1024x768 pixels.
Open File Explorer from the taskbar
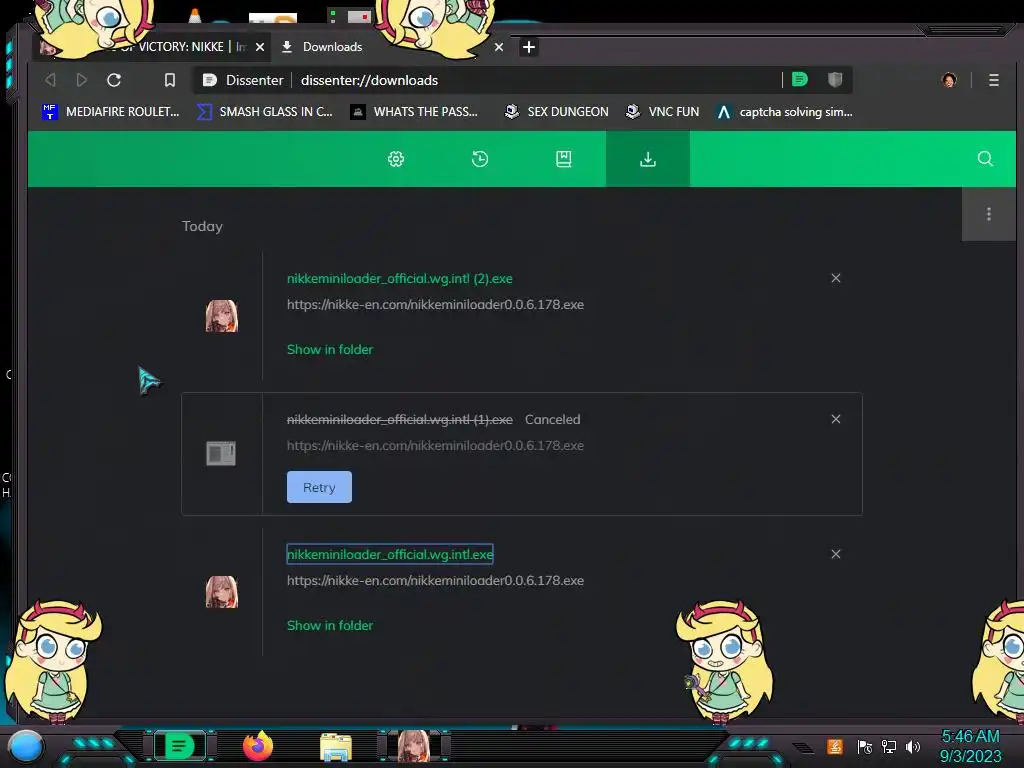pos(336,747)
